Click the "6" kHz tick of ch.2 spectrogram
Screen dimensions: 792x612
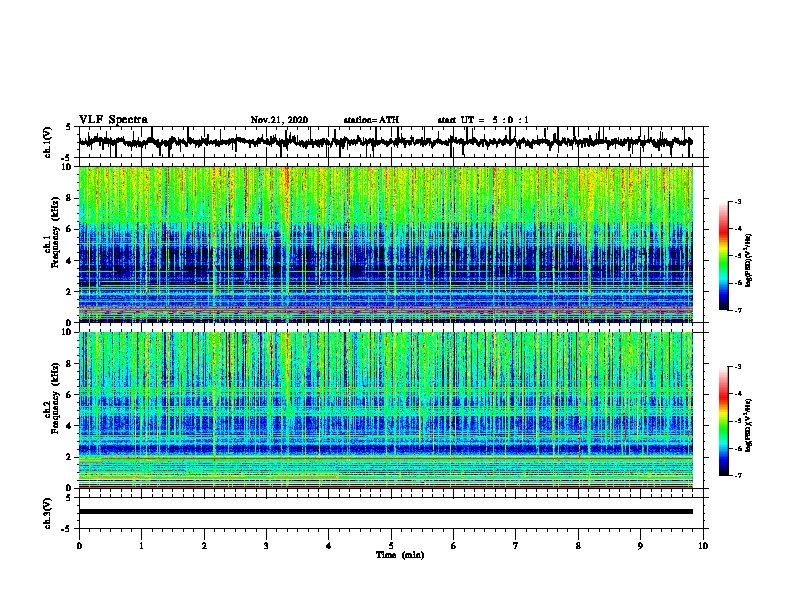point(69,394)
